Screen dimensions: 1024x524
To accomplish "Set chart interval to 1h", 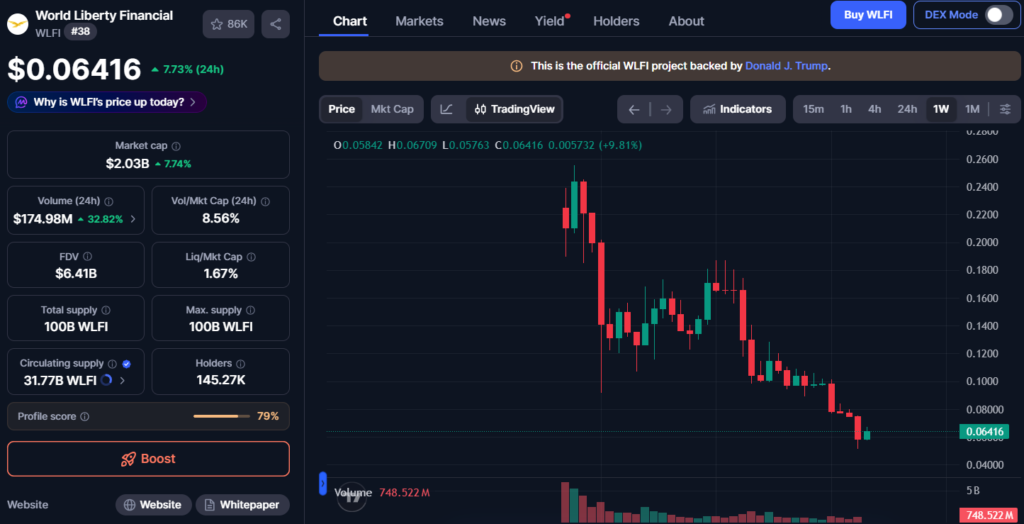I will tap(846, 109).
